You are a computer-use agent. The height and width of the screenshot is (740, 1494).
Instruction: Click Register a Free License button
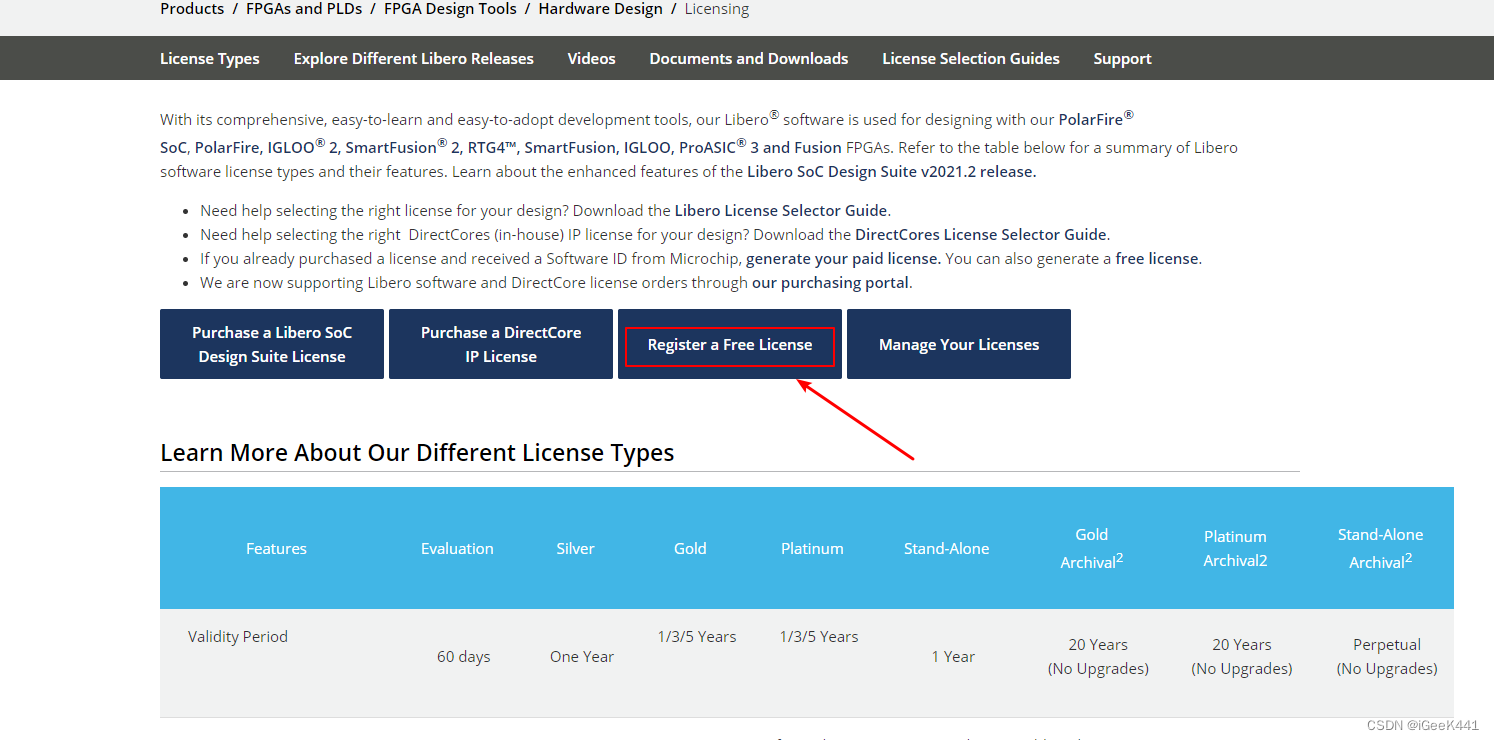click(x=730, y=344)
